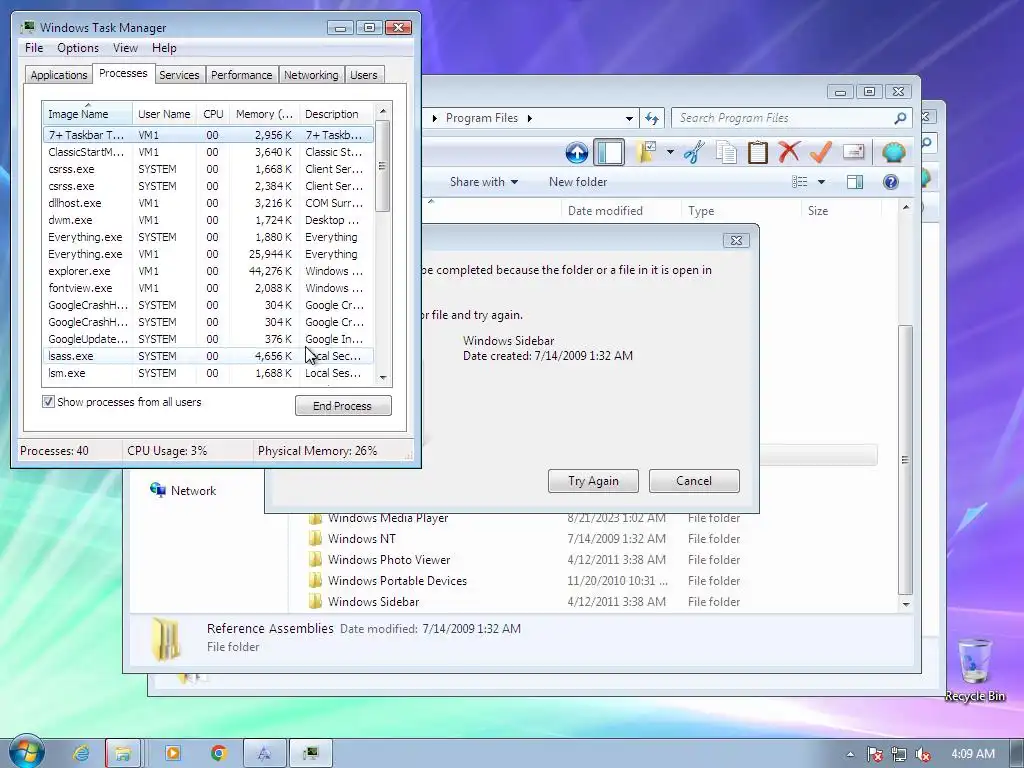
Task: Sort processes by Image Name column
Action: point(88,114)
